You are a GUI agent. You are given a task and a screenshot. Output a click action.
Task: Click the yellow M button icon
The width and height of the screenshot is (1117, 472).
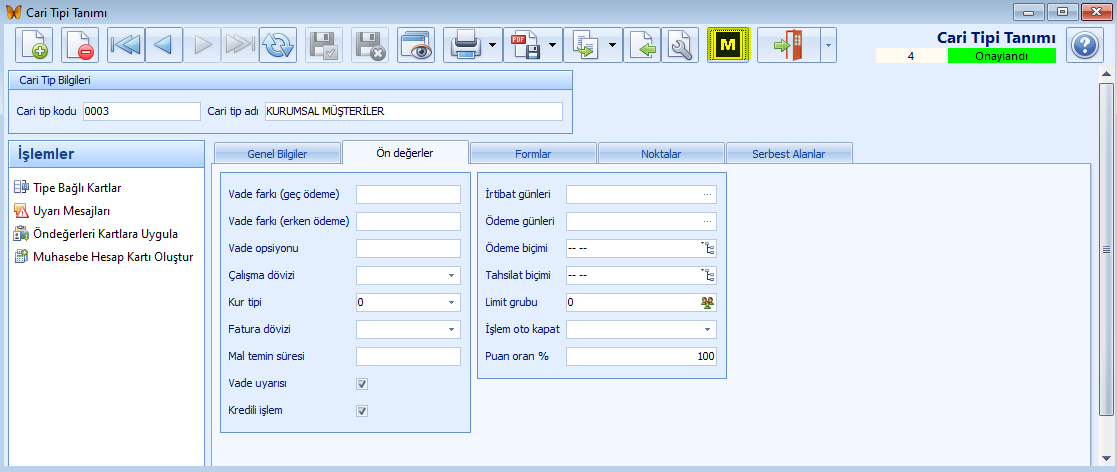point(728,45)
